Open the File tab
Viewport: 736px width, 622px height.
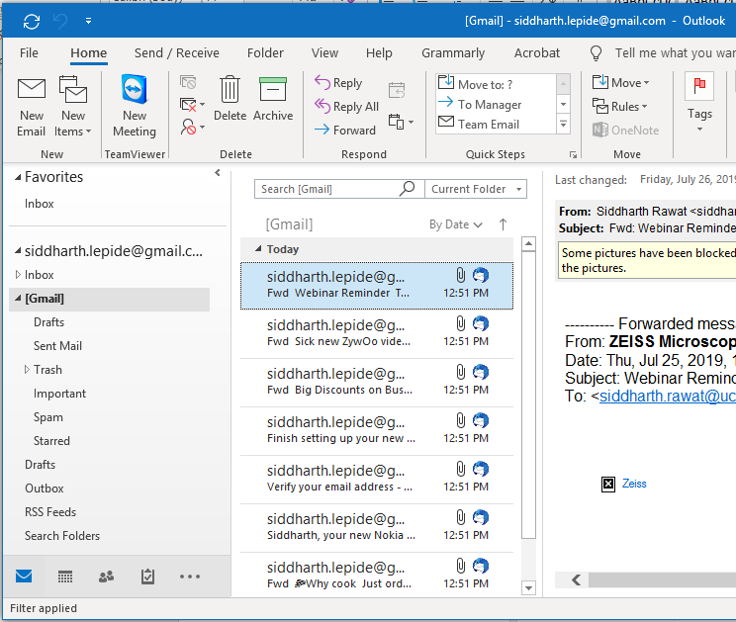pyautogui.click(x=29, y=53)
